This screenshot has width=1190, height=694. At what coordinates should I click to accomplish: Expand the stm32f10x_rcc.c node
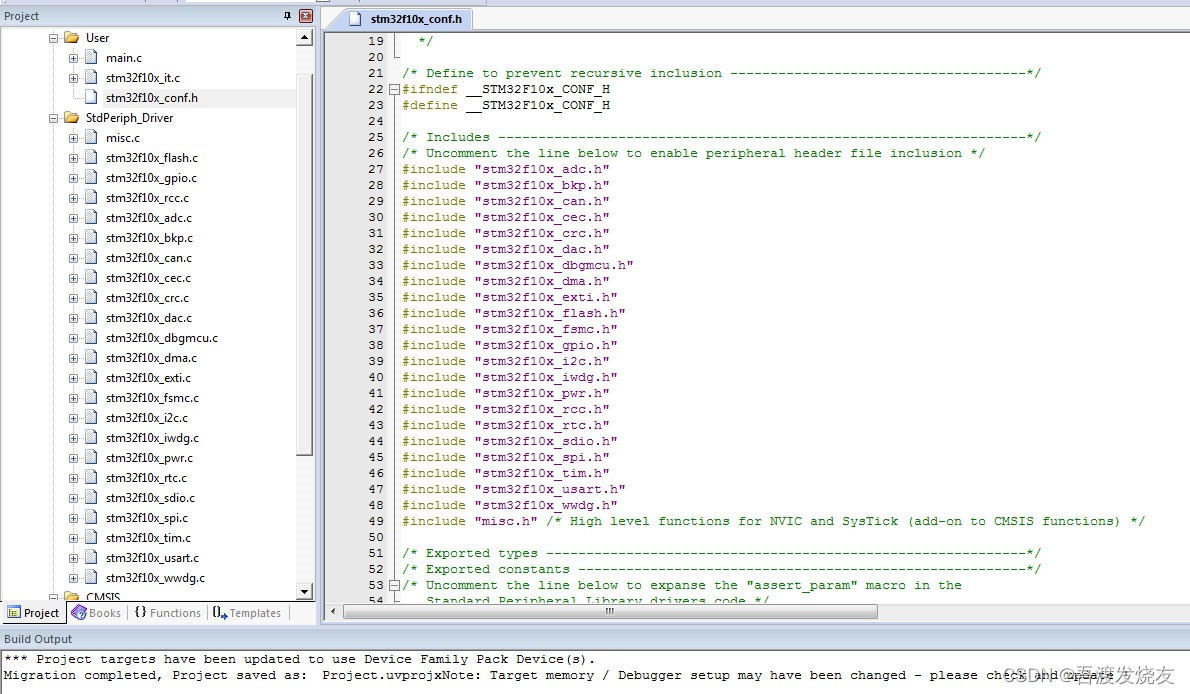(x=73, y=198)
